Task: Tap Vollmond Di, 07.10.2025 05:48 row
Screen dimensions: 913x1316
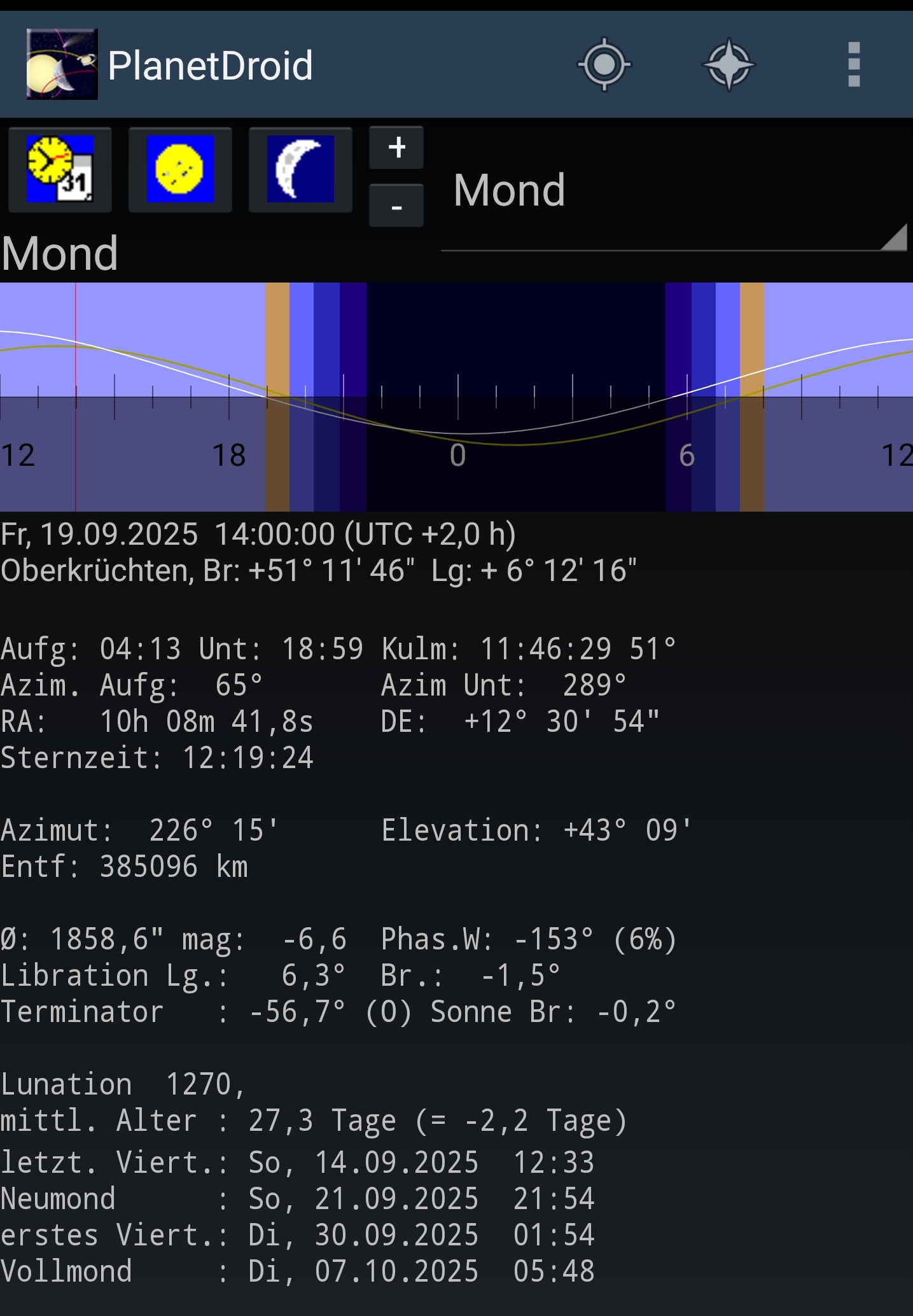Action: [298, 1271]
